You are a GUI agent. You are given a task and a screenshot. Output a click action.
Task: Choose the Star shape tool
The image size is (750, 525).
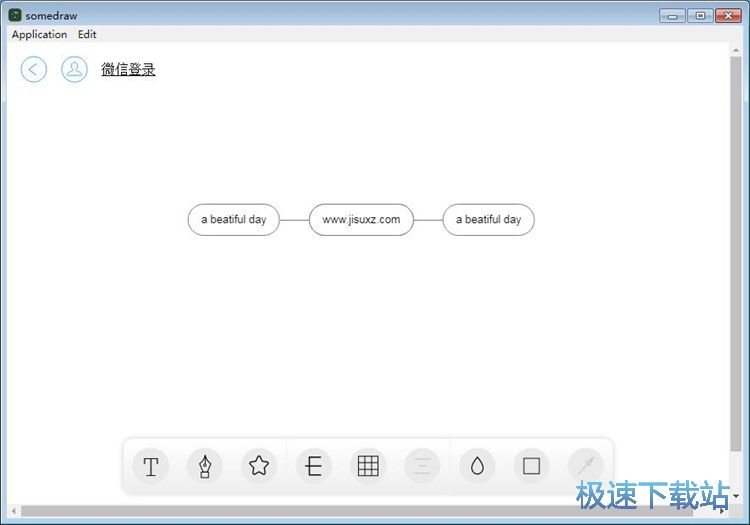click(259, 466)
